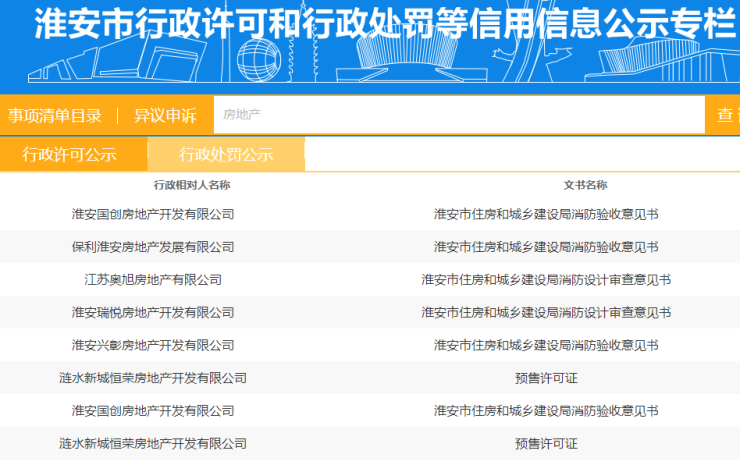Select 淮安兴彰房地产开发有限公司 row name

[153, 345]
